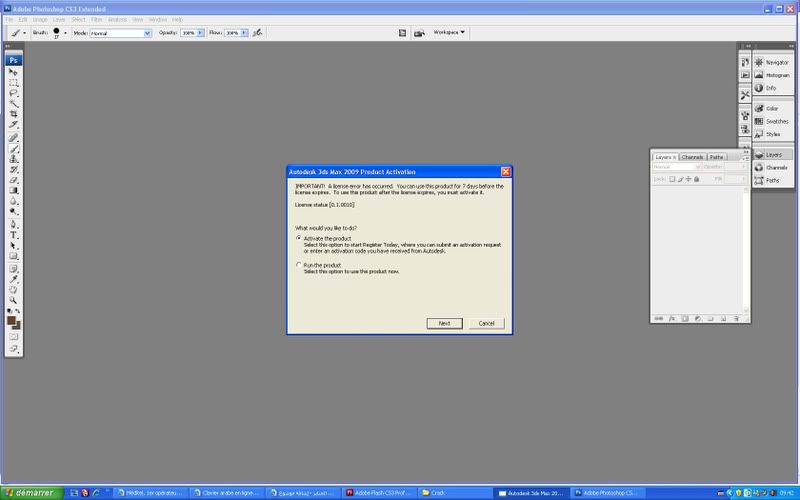Open Layers blend mode dropdown

point(677,167)
